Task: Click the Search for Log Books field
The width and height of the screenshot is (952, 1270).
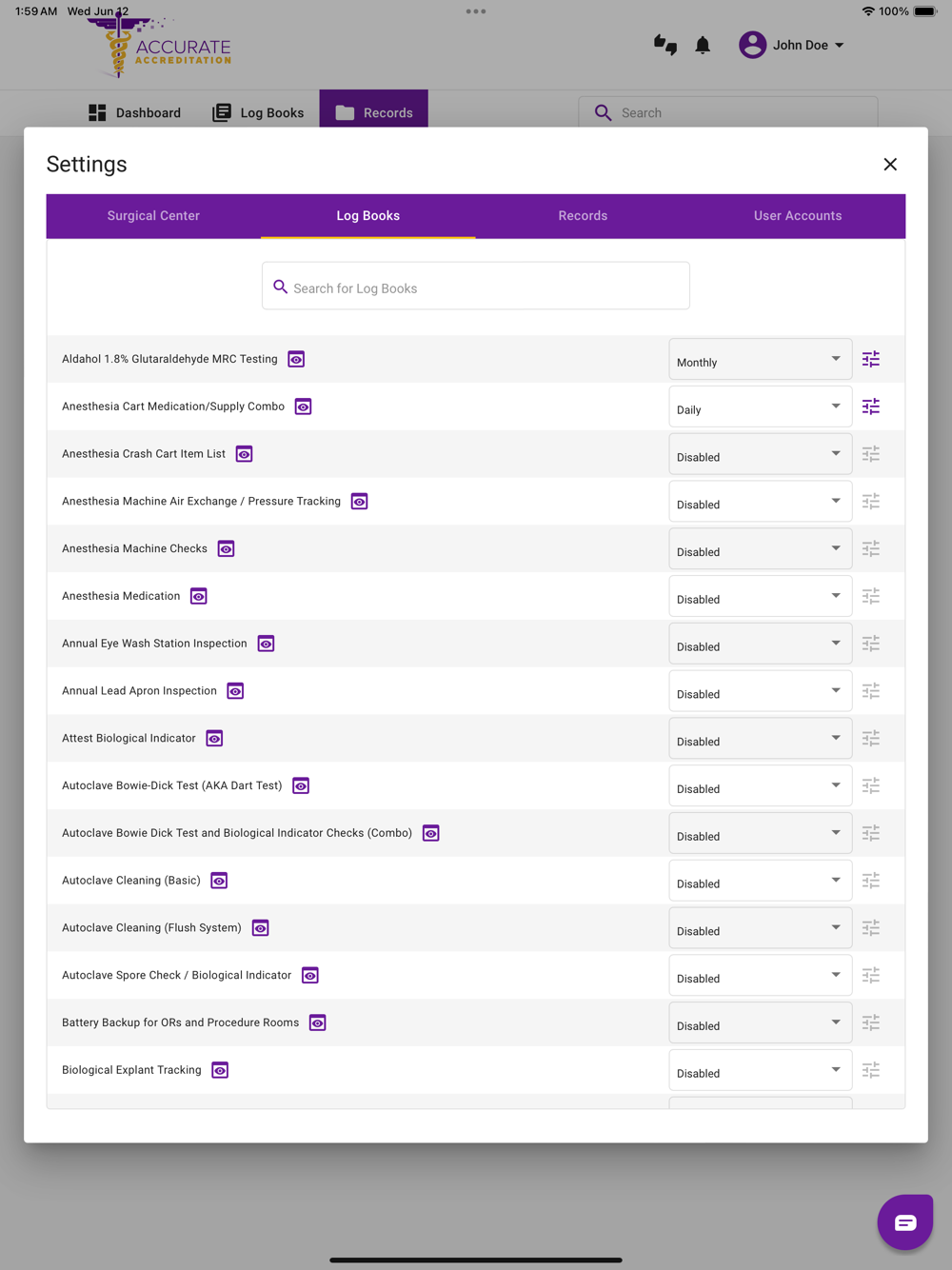Action: click(x=476, y=286)
